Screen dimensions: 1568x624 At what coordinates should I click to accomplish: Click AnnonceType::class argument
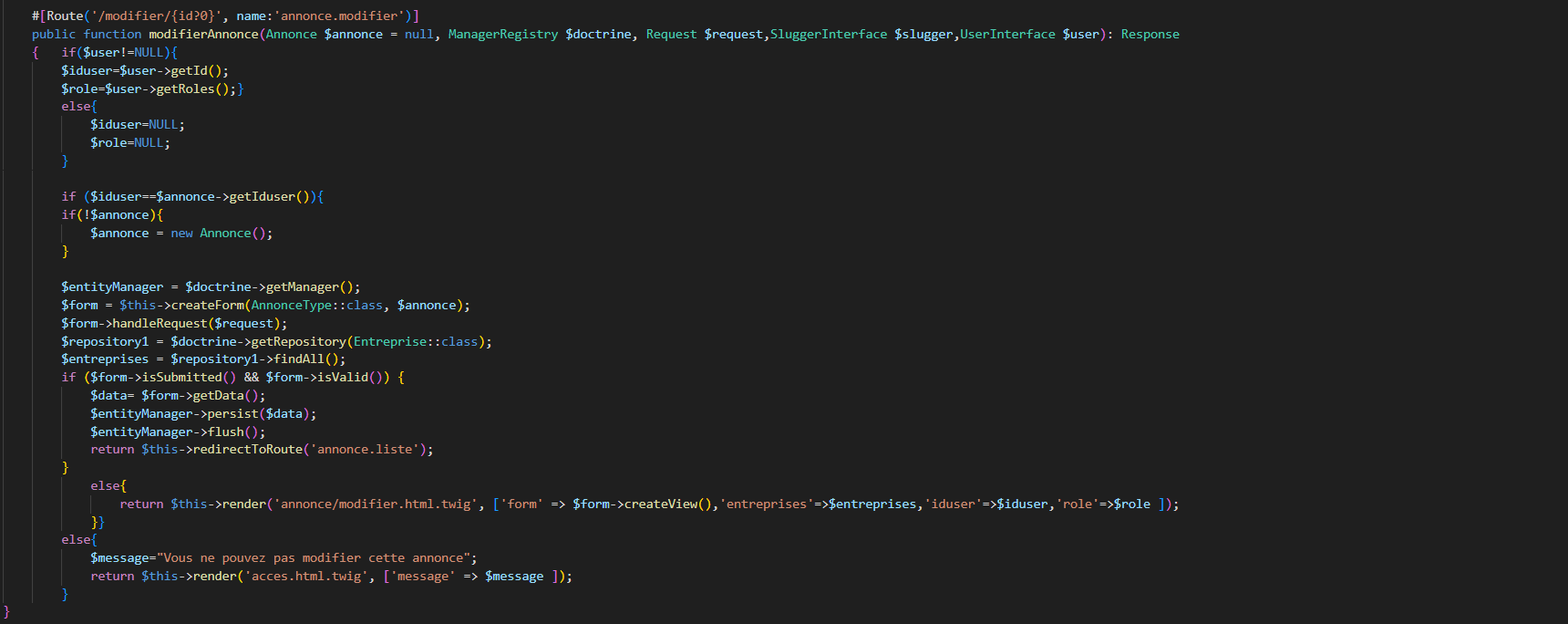[x=317, y=305]
